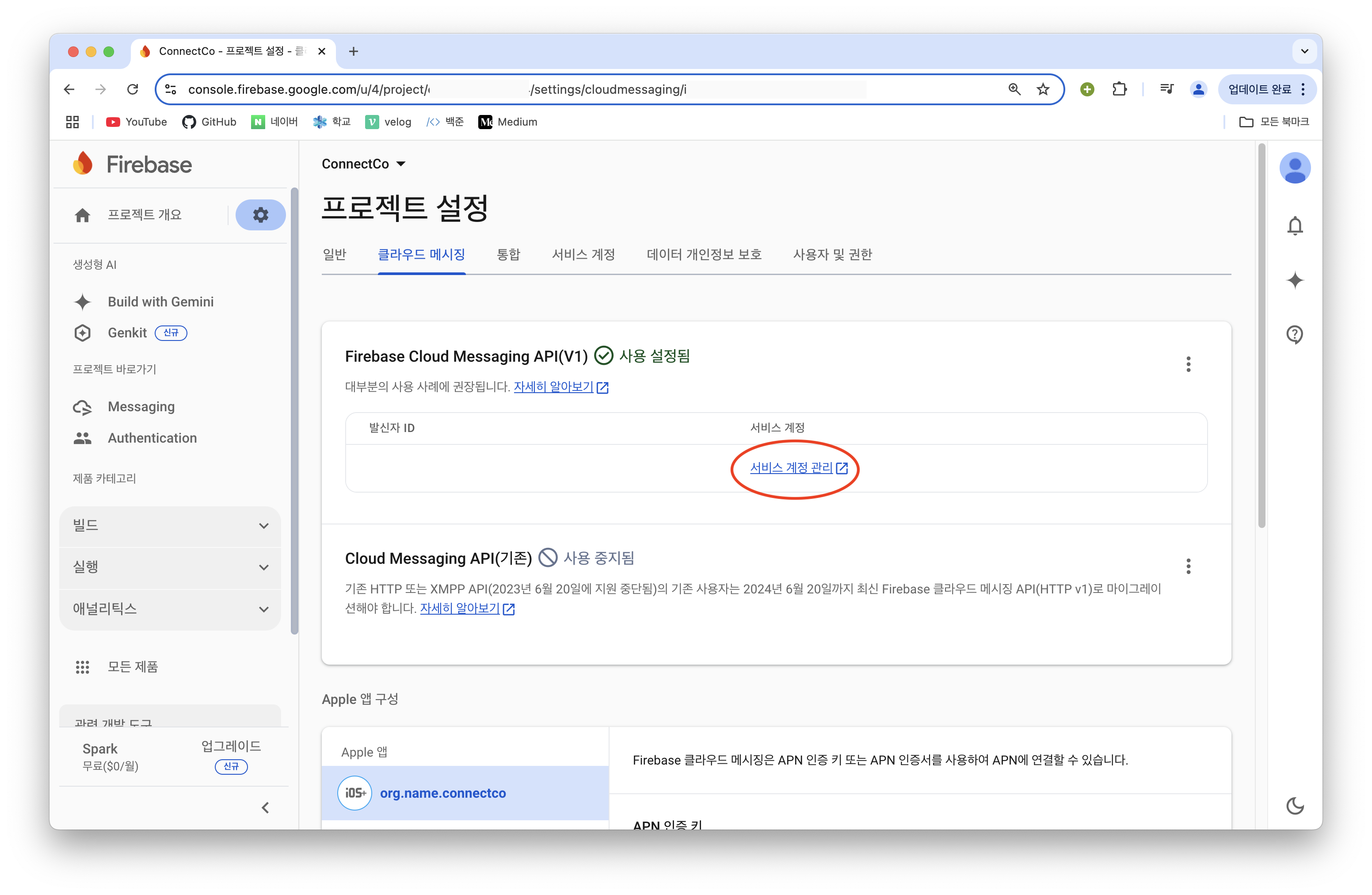Click the notifications bell icon
This screenshot has height=895, width=1372.
[1295, 226]
